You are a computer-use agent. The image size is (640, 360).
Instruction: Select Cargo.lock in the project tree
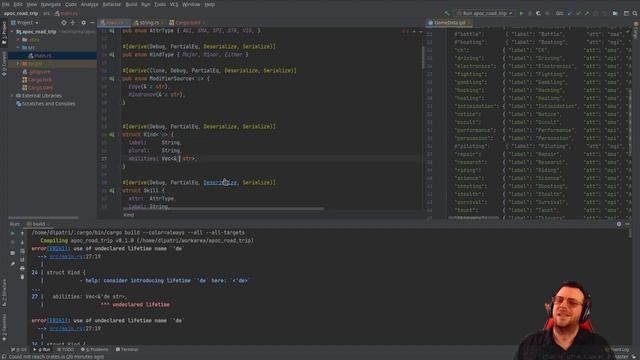40,80
